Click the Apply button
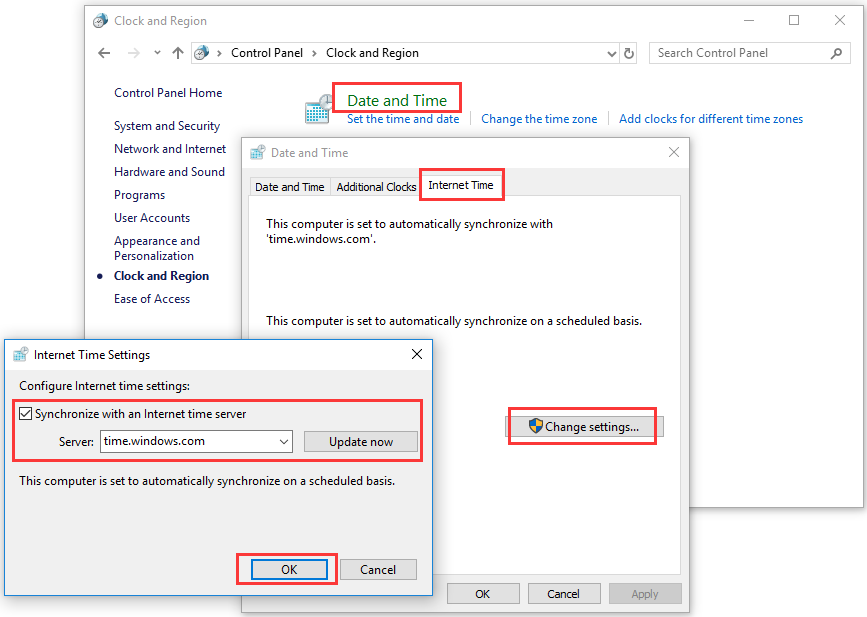The width and height of the screenshot is (867, 617). (x=645, y=593)
